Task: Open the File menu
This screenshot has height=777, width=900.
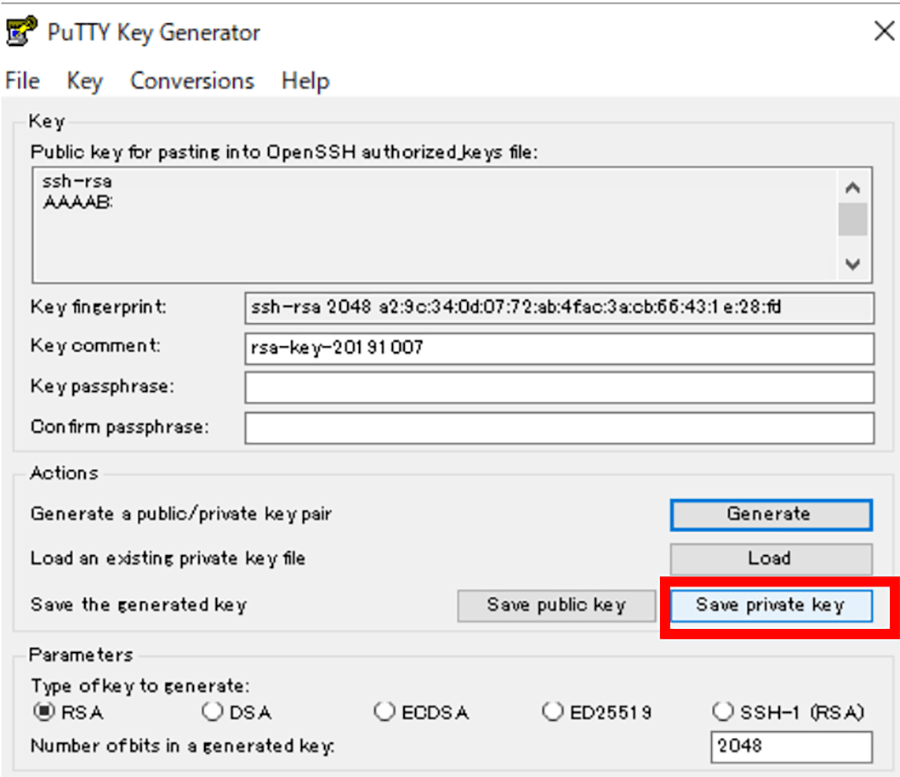Action: (x=22, y=81)
